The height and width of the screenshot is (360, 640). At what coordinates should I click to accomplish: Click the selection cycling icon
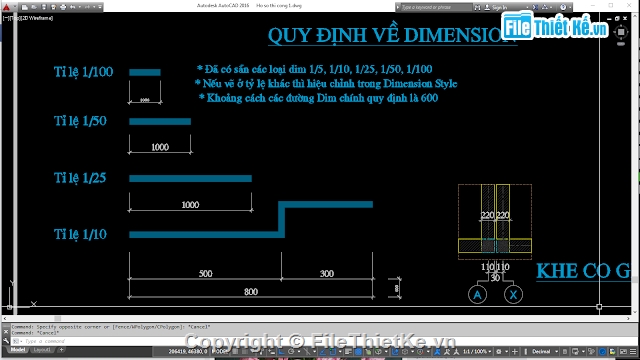(368, 351)
